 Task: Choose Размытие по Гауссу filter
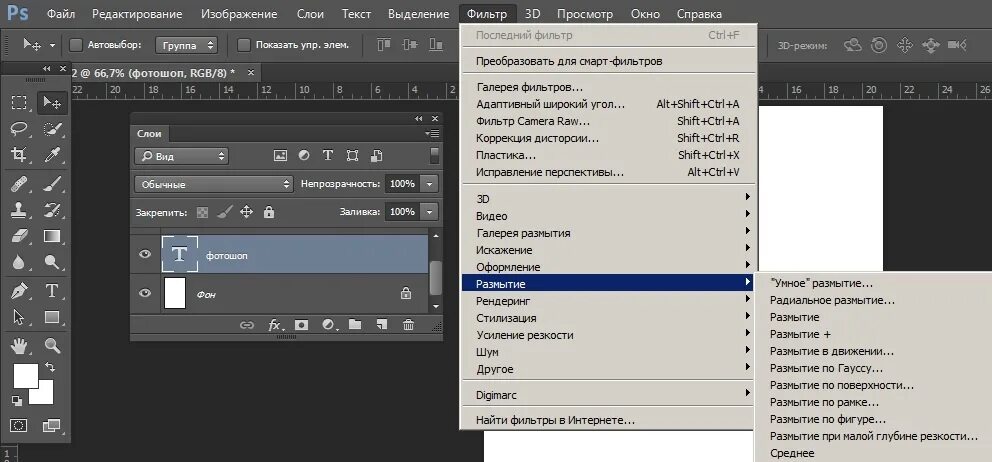click(826, 368)
